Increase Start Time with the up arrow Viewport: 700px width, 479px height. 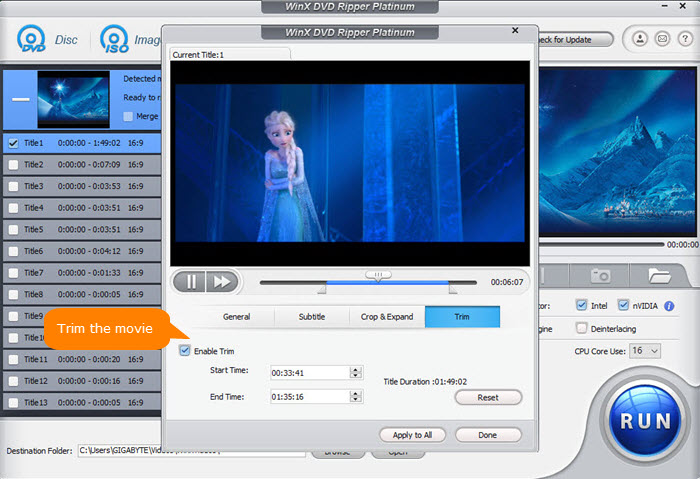tap(355, 370)
